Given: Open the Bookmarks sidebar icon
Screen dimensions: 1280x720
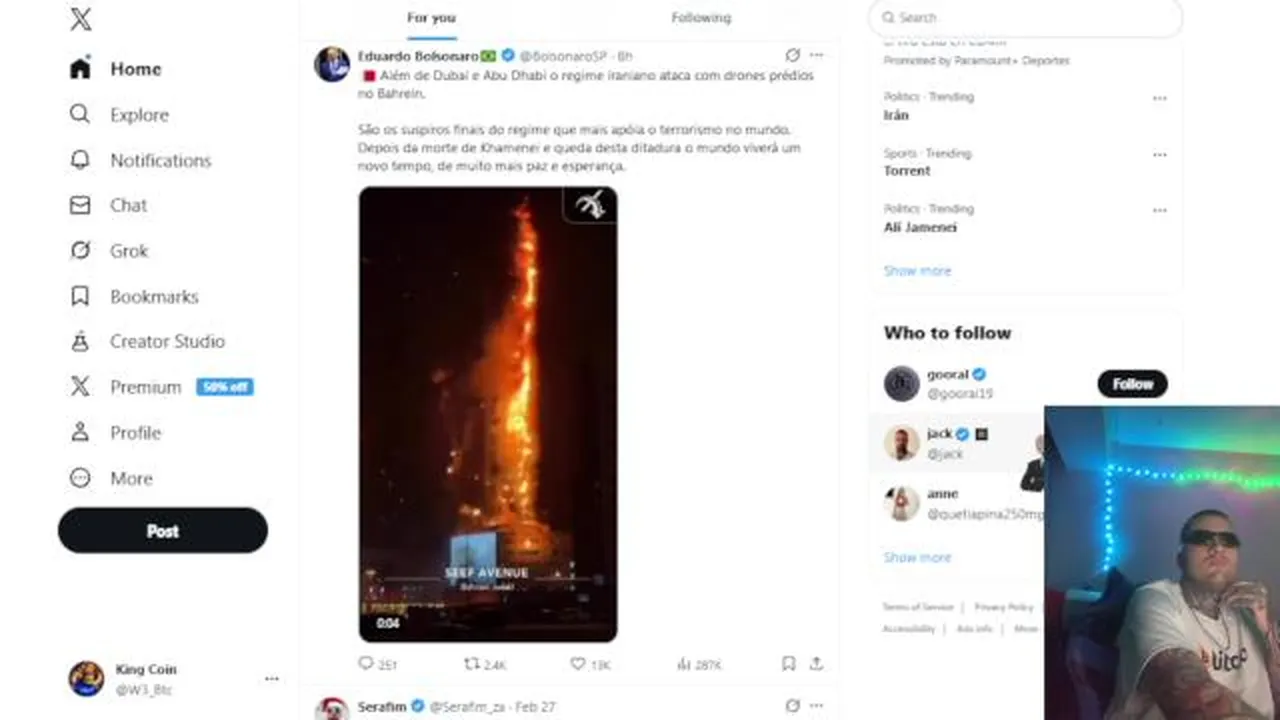Looking at the screenshot, I should point(80,296).
